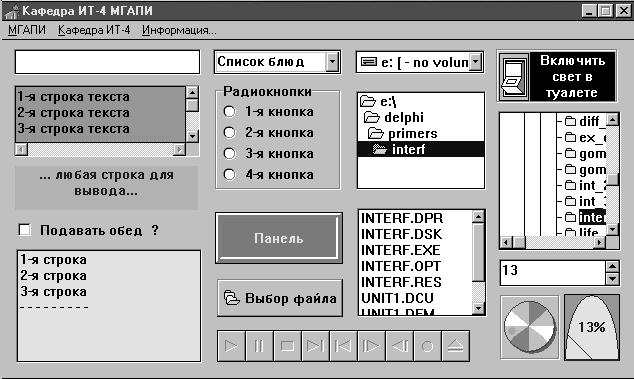Click the "Панель" button
Viewport: 634px width, 379px height.
(279, 238)
